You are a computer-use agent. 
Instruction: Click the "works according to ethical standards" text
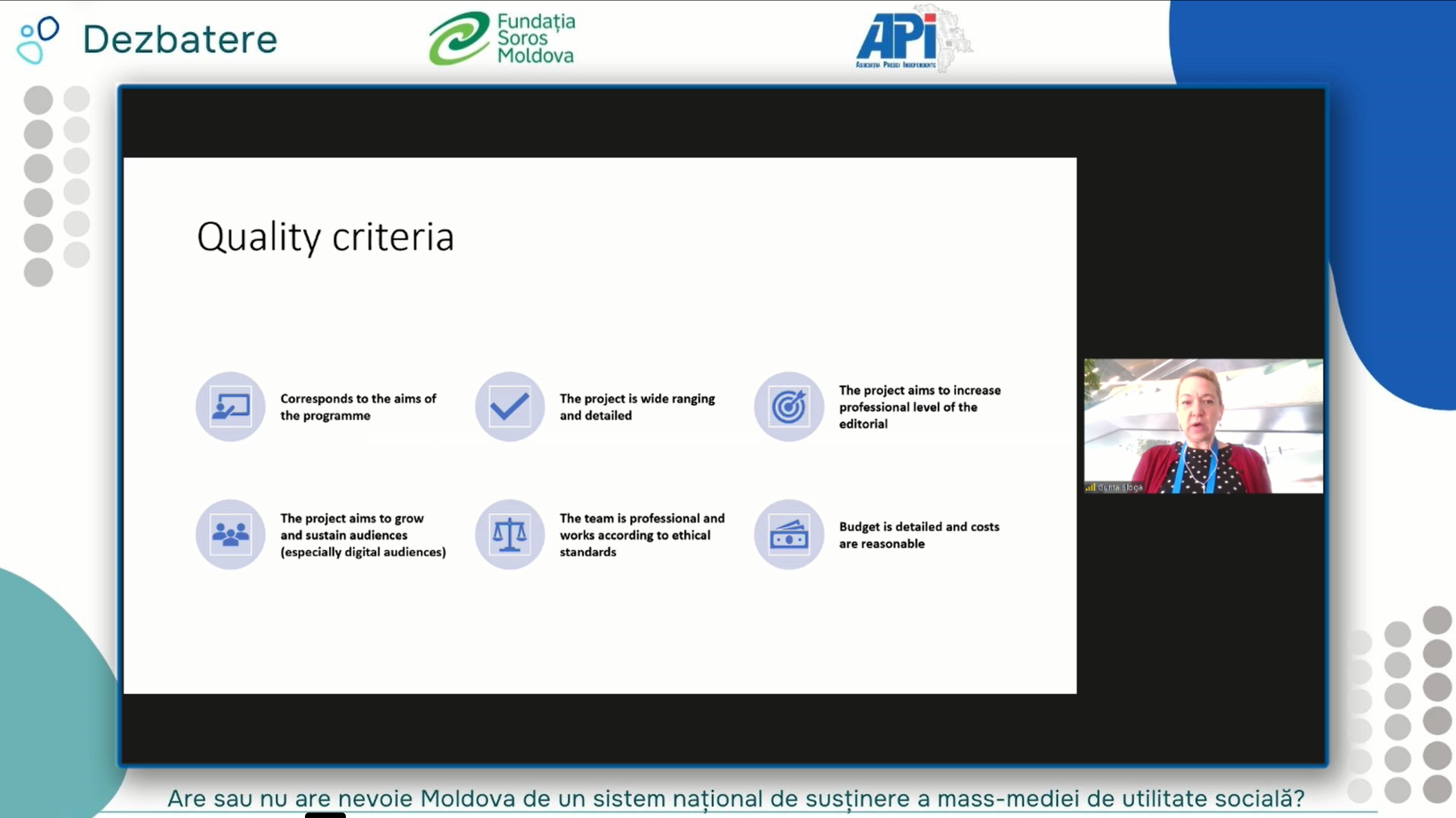point(635,544)
